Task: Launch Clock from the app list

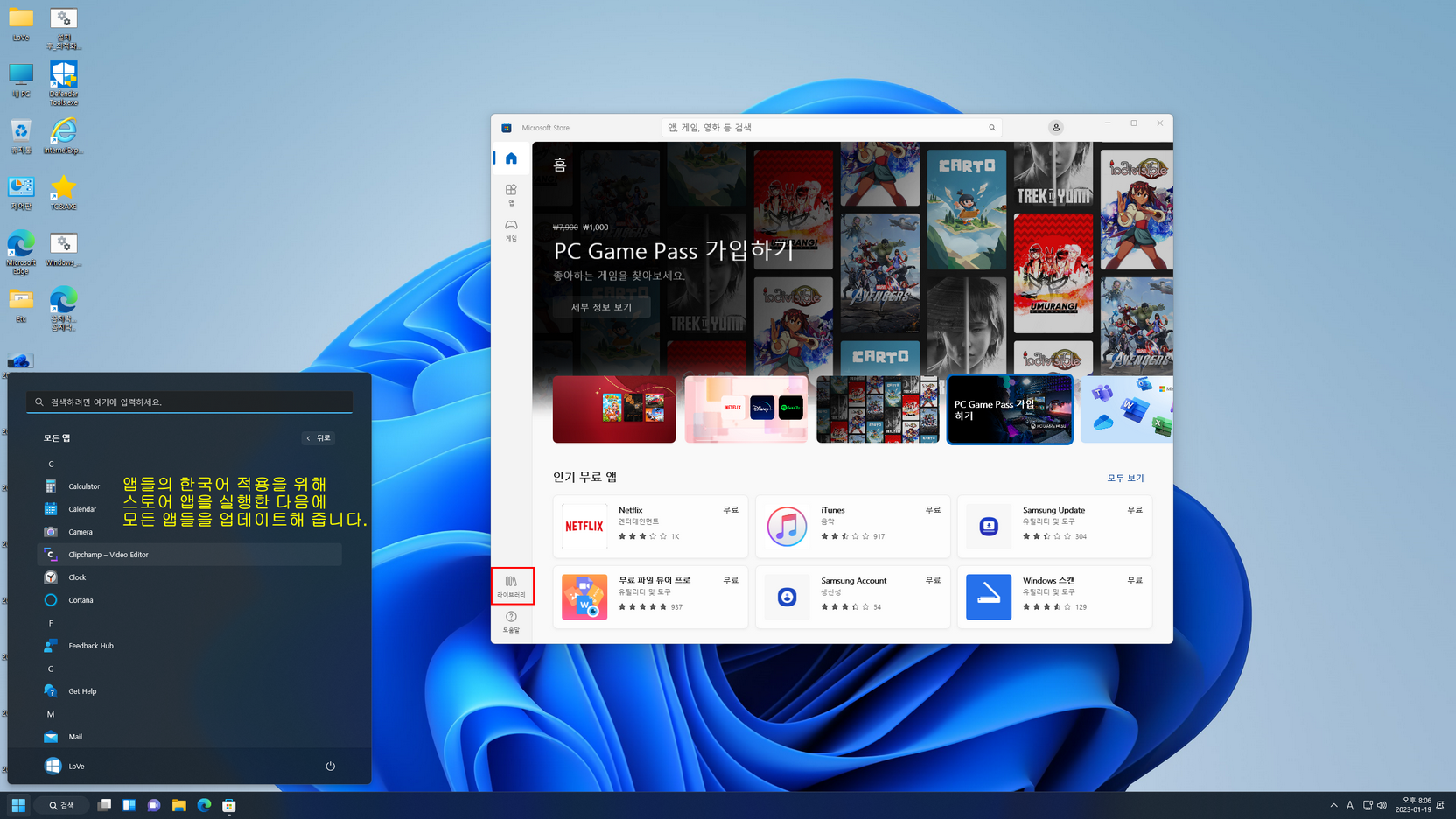Action: point(189,577)
